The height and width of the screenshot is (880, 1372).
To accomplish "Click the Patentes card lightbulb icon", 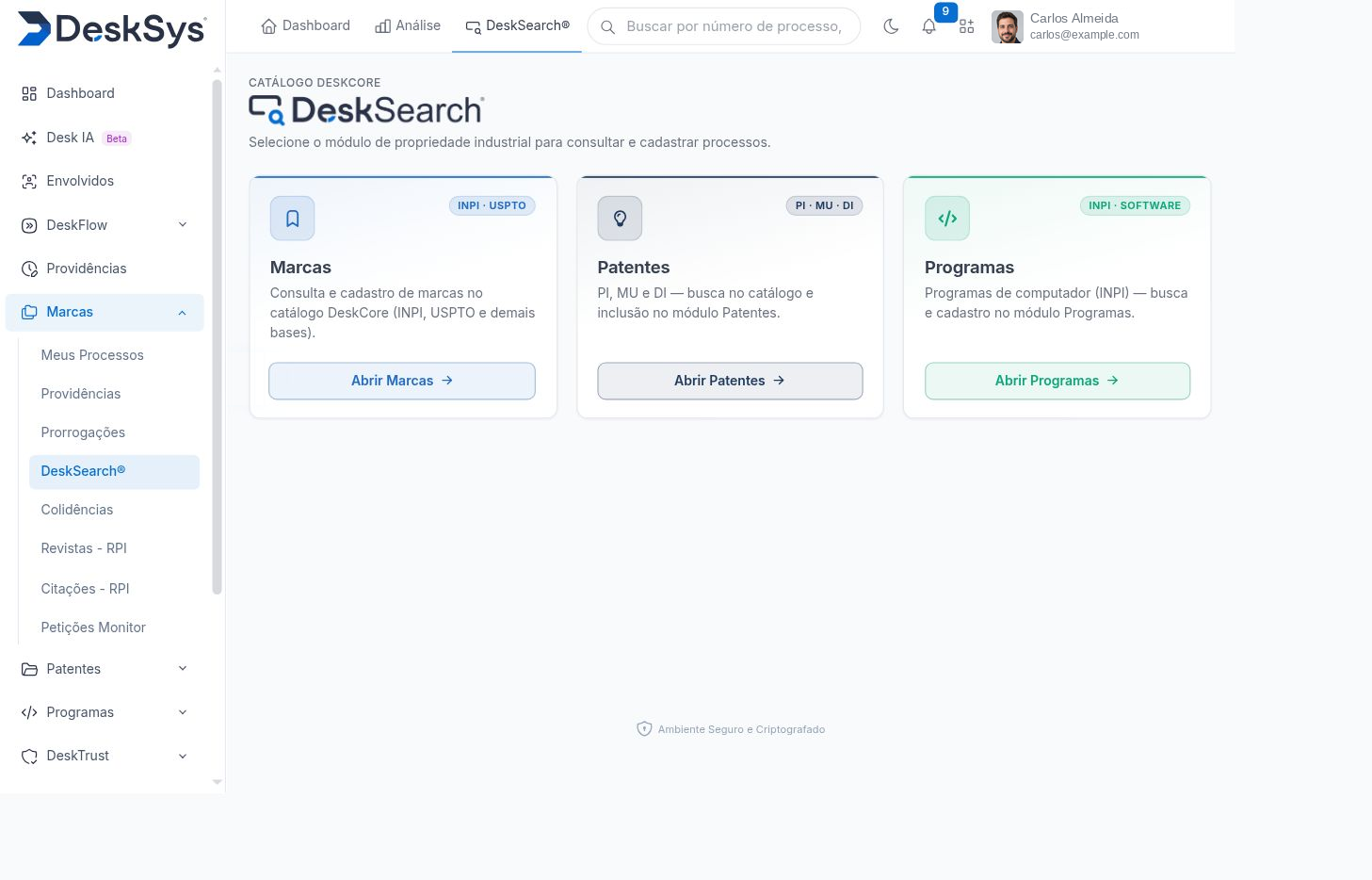I will coord(620,219).
